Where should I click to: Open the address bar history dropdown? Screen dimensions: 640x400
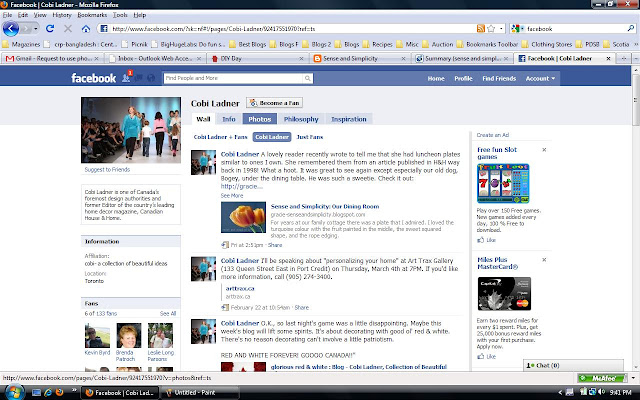pos(502,29)
